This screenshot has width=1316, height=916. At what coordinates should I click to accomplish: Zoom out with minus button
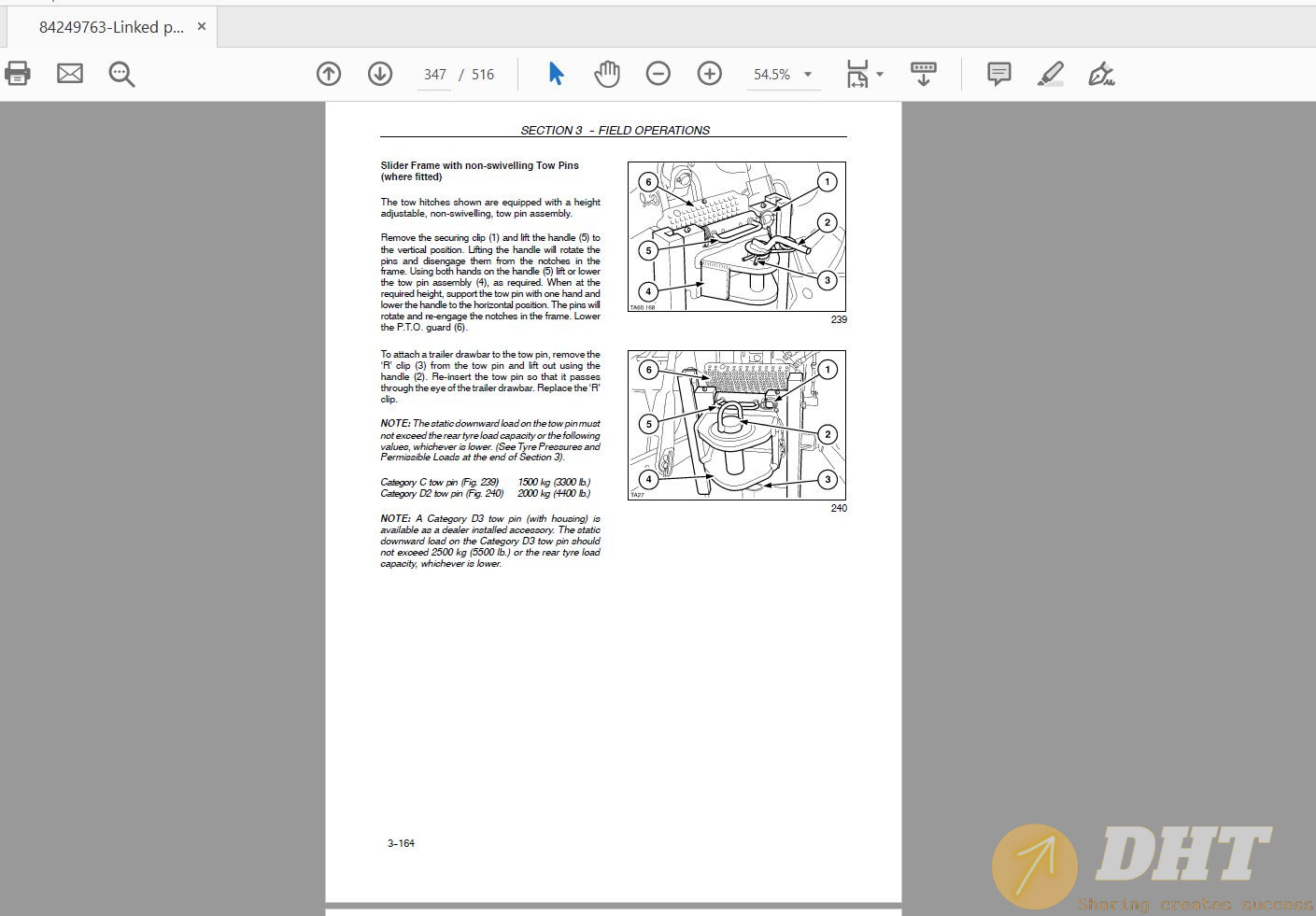(x=658, y=74)
